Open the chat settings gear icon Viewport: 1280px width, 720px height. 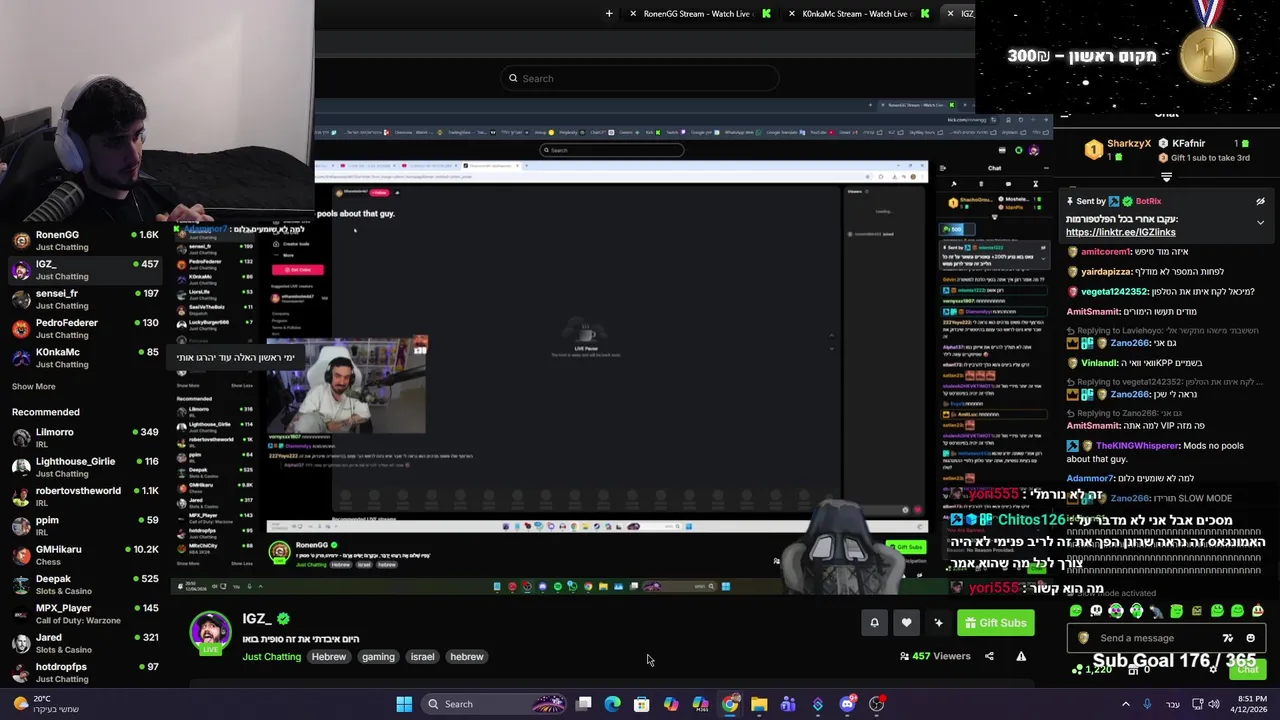click(x=1213, y=669)
